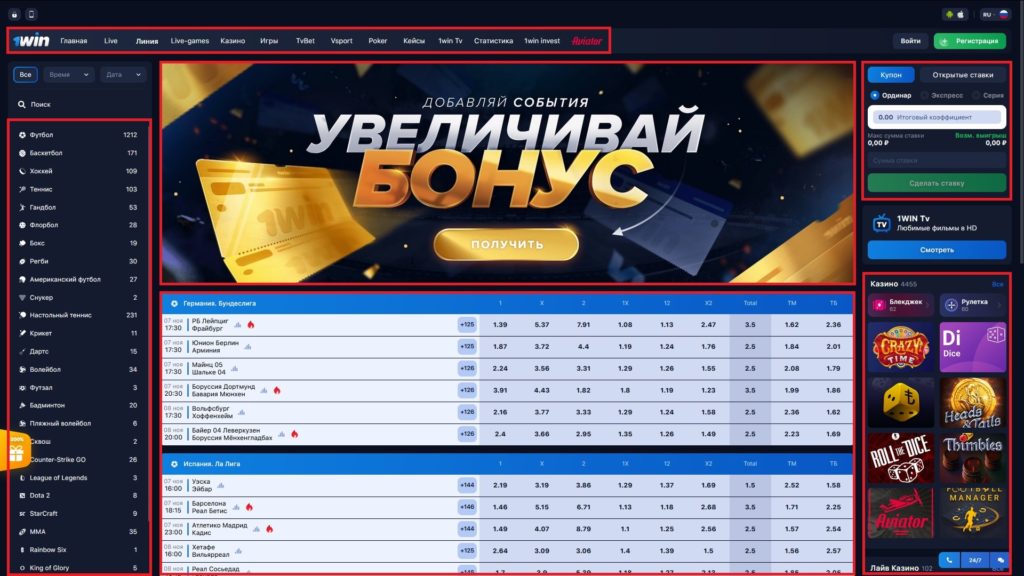The width and height of the screenshot is (1024, 576).
Task: Open the casino Все link
Action: 997,285
